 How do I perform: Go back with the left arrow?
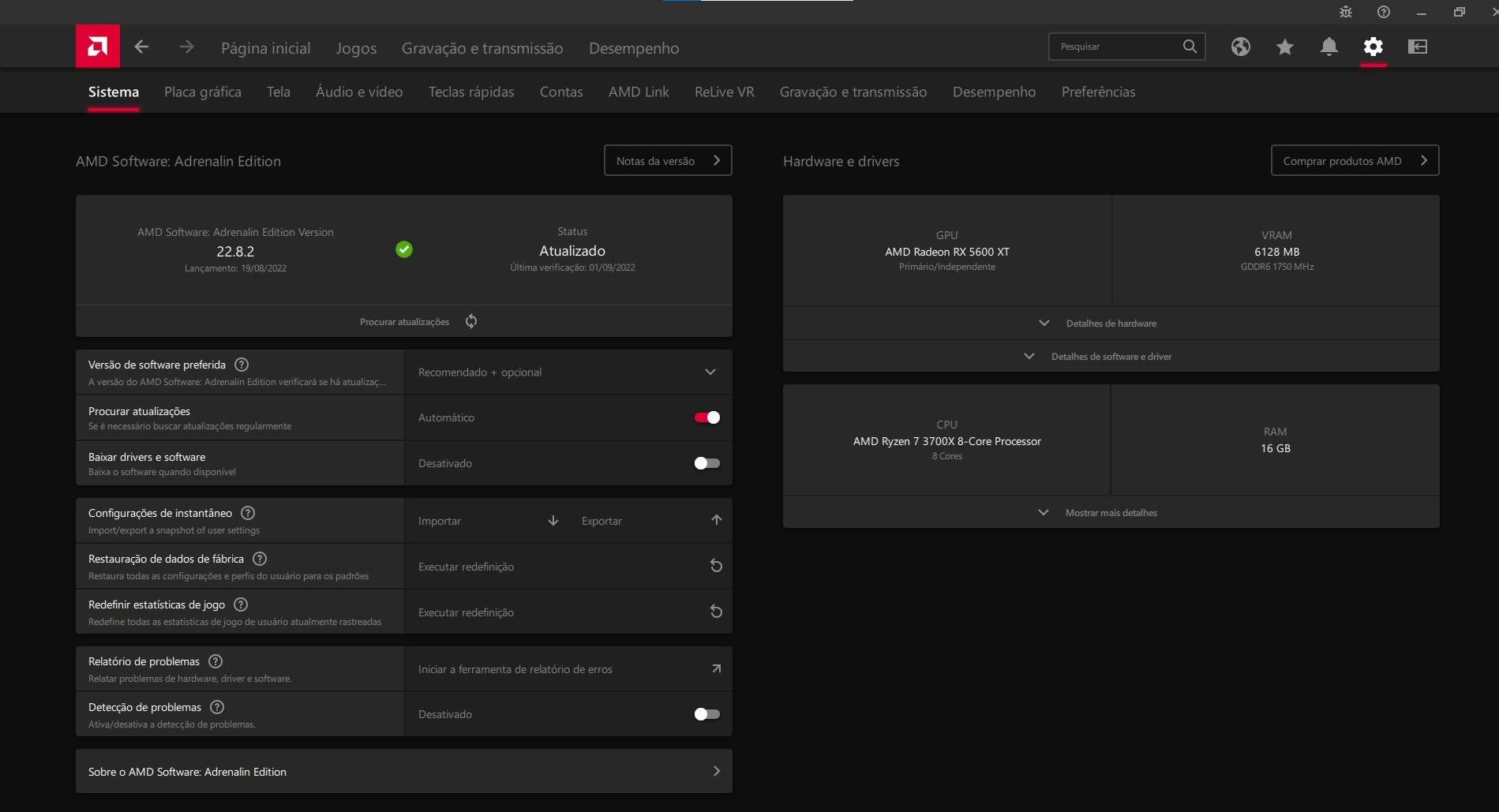pyautogui.click(x=141, y=47)
